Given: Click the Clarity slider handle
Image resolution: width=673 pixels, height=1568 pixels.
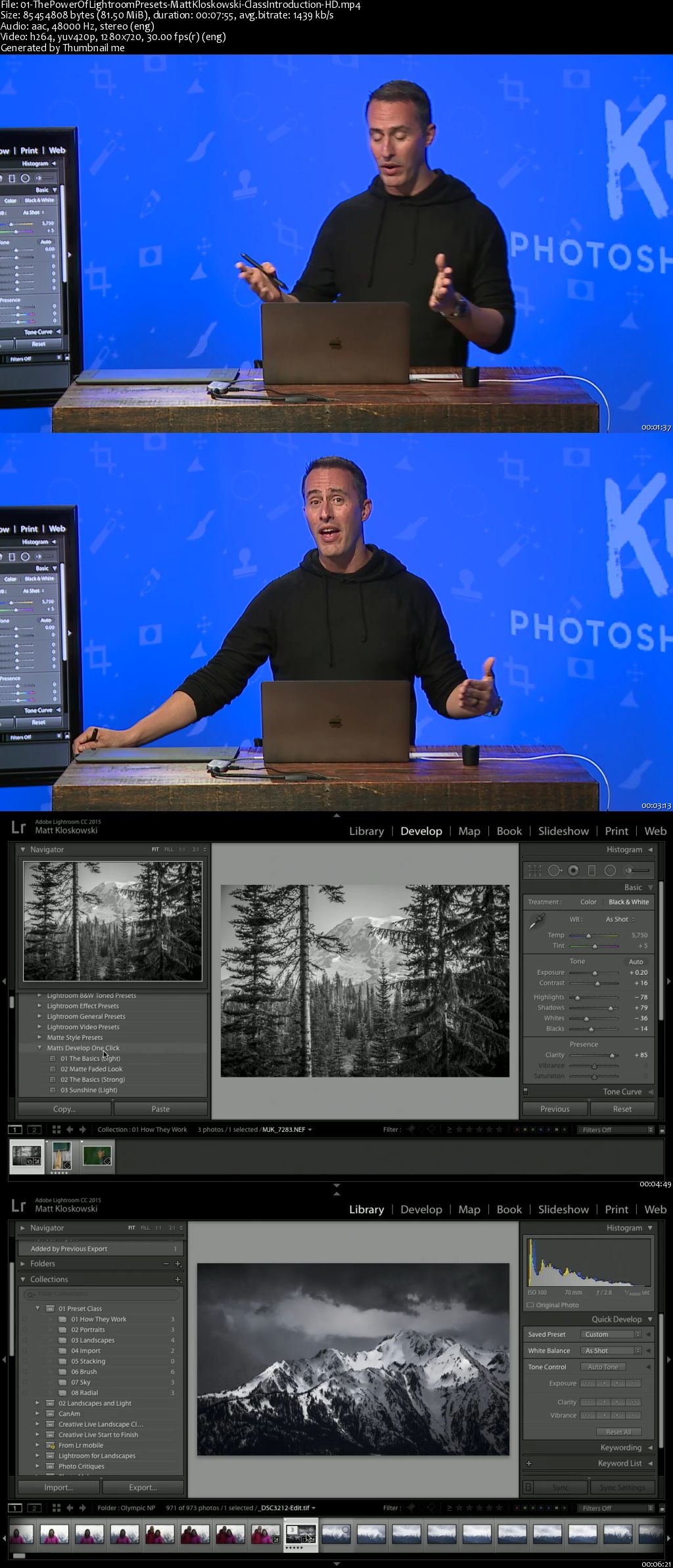Looking at the screenshot, I should (x=612, y=1055).
